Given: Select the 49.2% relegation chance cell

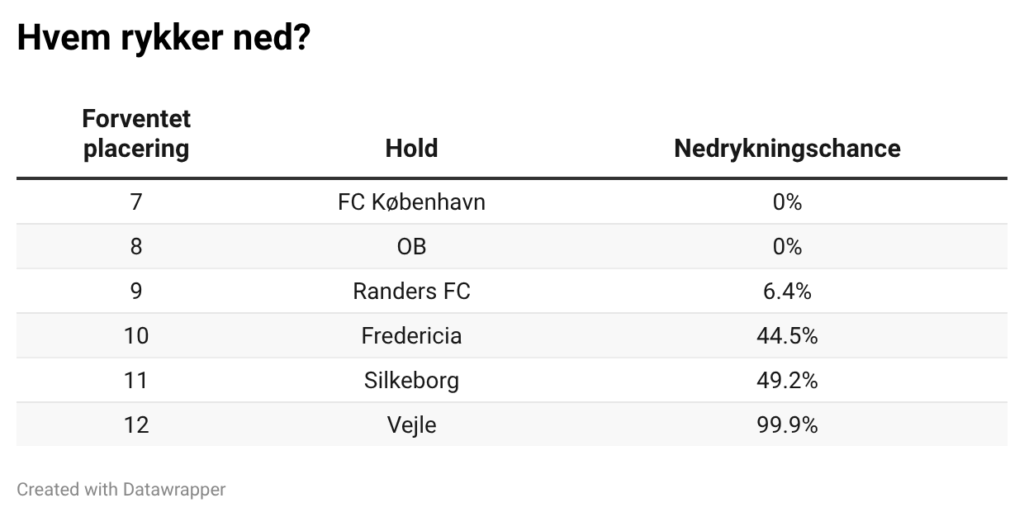Looking at the screenshot, I should [x=787, y=381].
